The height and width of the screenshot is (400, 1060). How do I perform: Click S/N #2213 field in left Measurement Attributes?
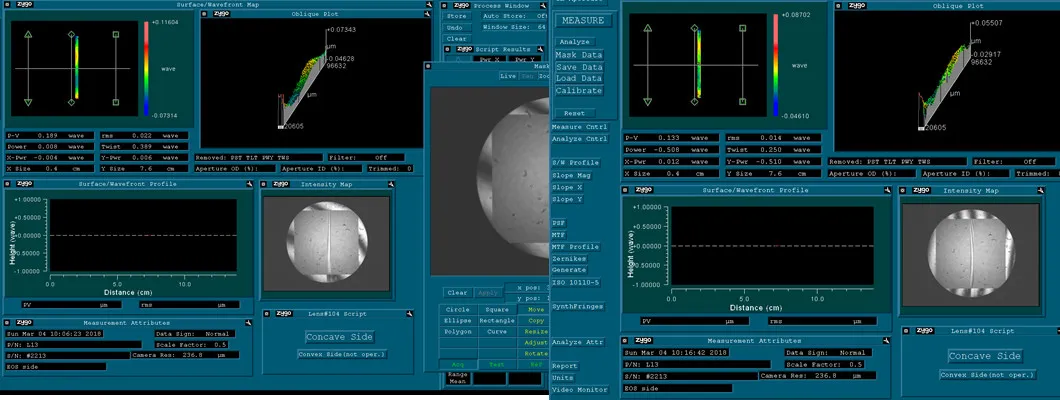(x=67, y=355)
